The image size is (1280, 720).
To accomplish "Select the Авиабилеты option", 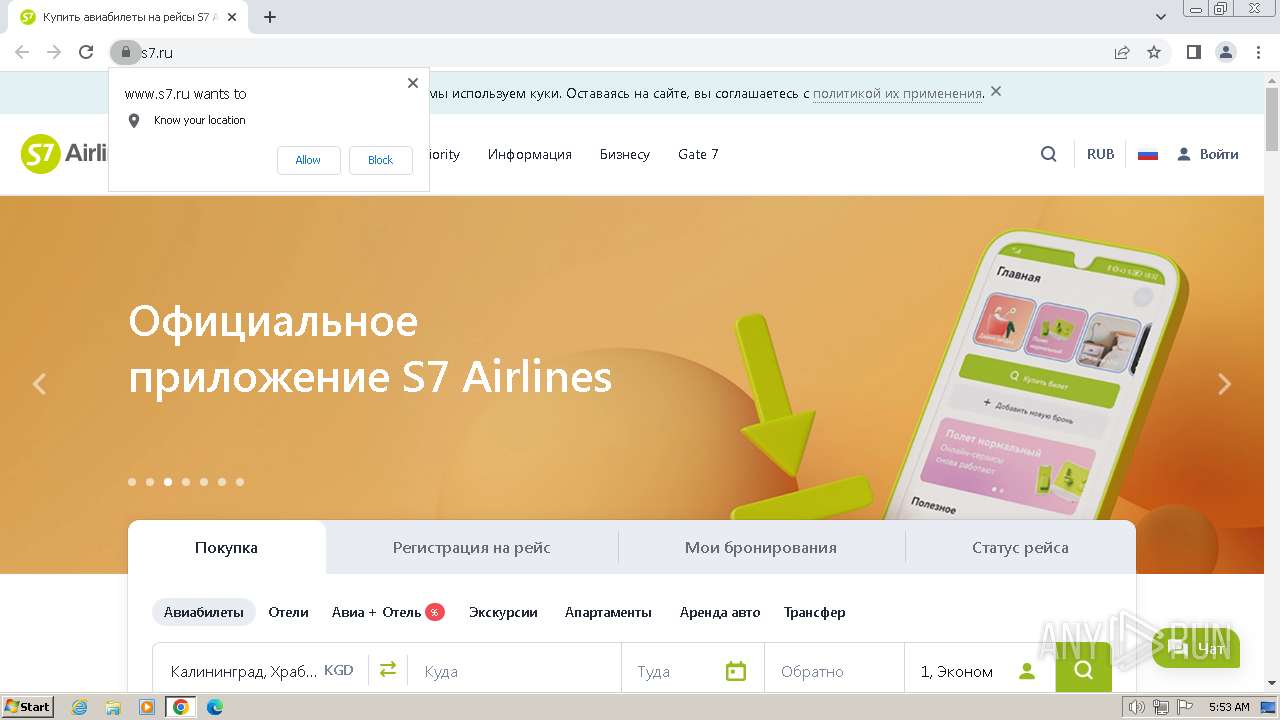I will [204, 612].
